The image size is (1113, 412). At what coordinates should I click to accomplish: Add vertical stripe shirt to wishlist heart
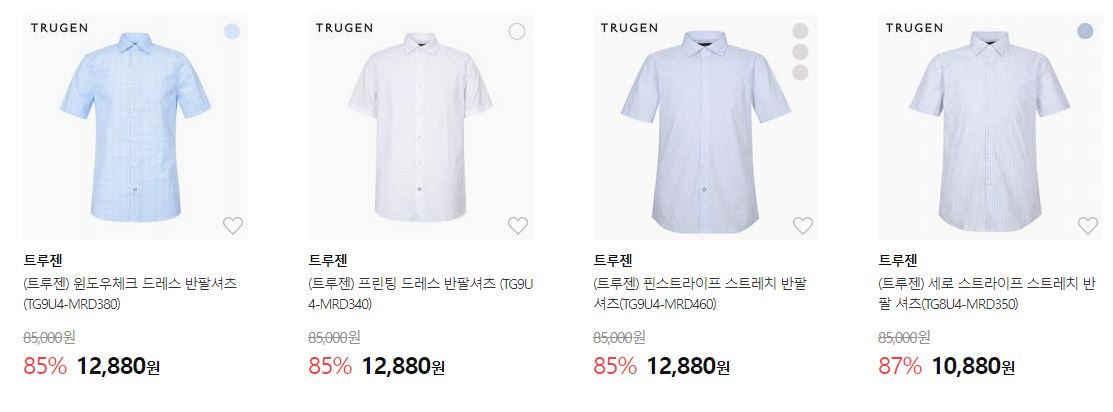tap(1087, 226)
